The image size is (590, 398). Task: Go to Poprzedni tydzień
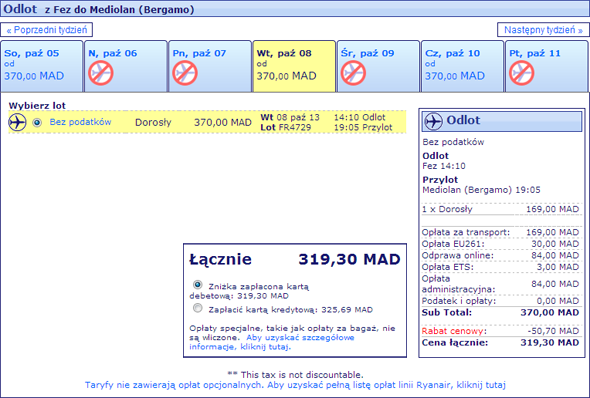47,30
